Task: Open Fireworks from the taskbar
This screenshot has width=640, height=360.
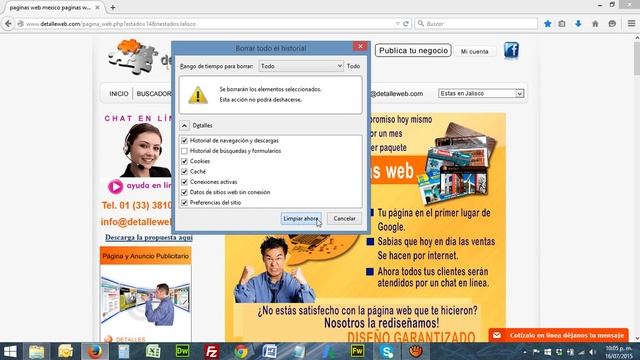Action: tap(358, 351)
